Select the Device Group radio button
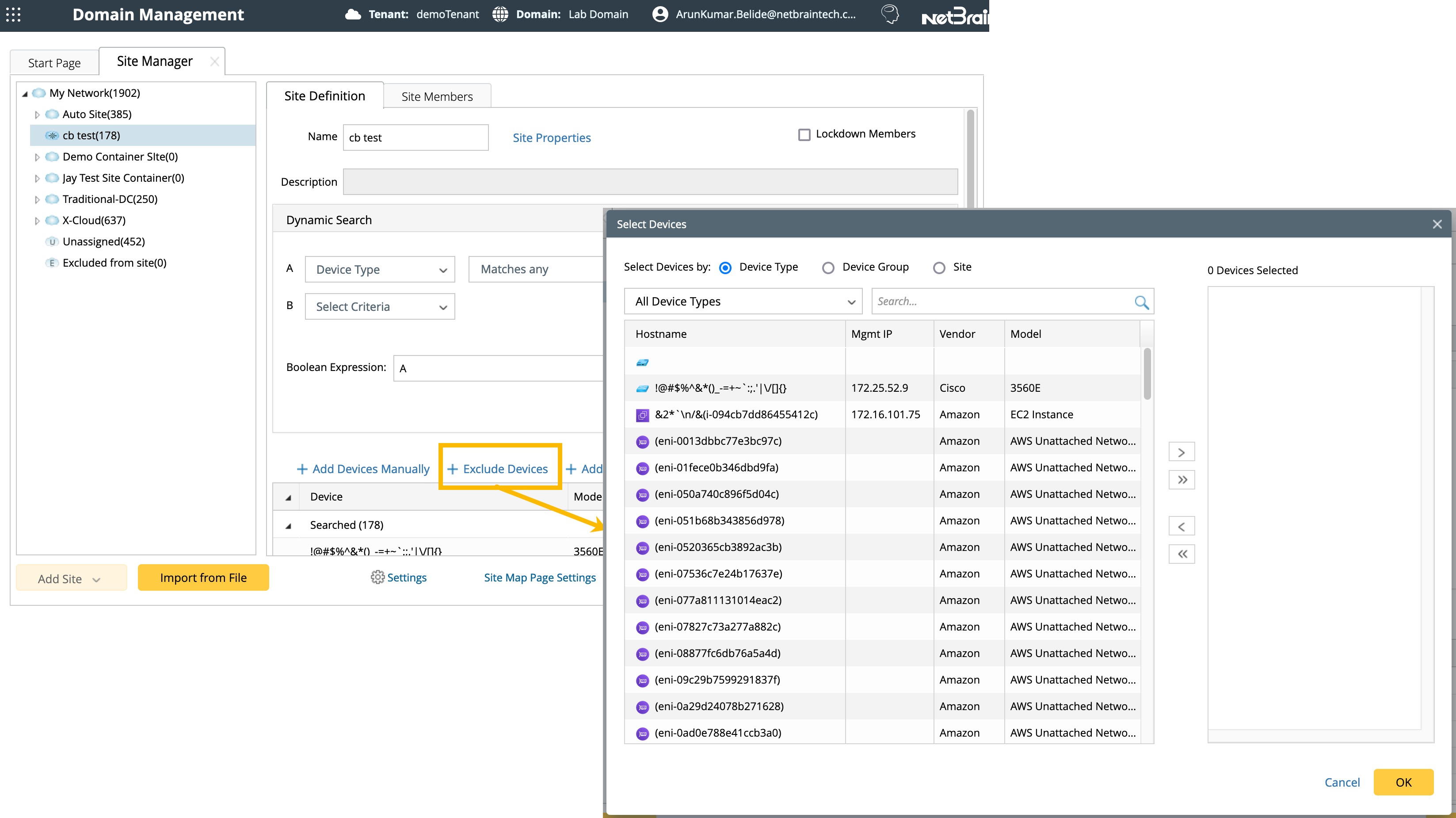Screen dimensions: 1456x818 point(828,268)
